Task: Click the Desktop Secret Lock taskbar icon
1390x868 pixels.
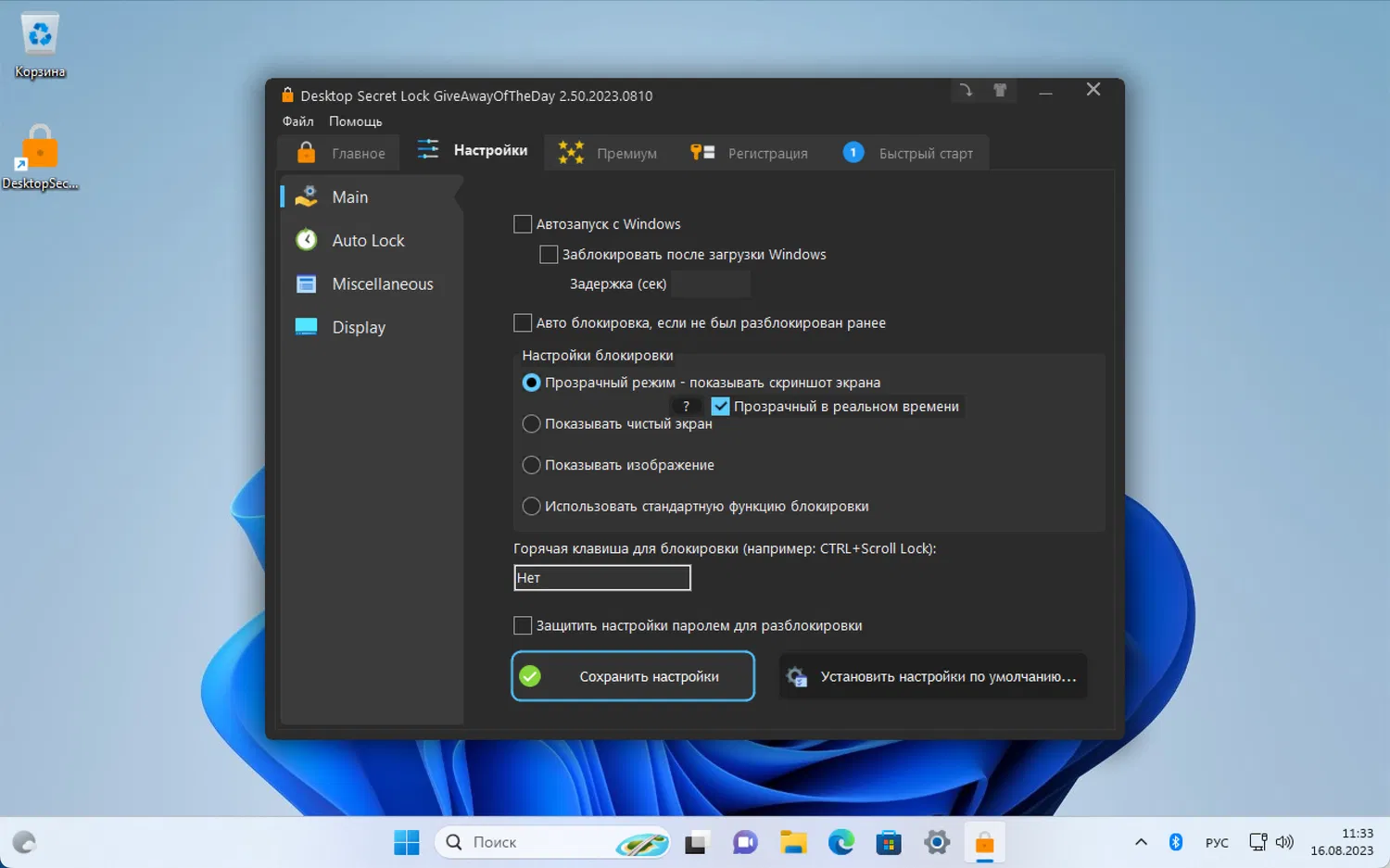Action: (x=985, y=842)
